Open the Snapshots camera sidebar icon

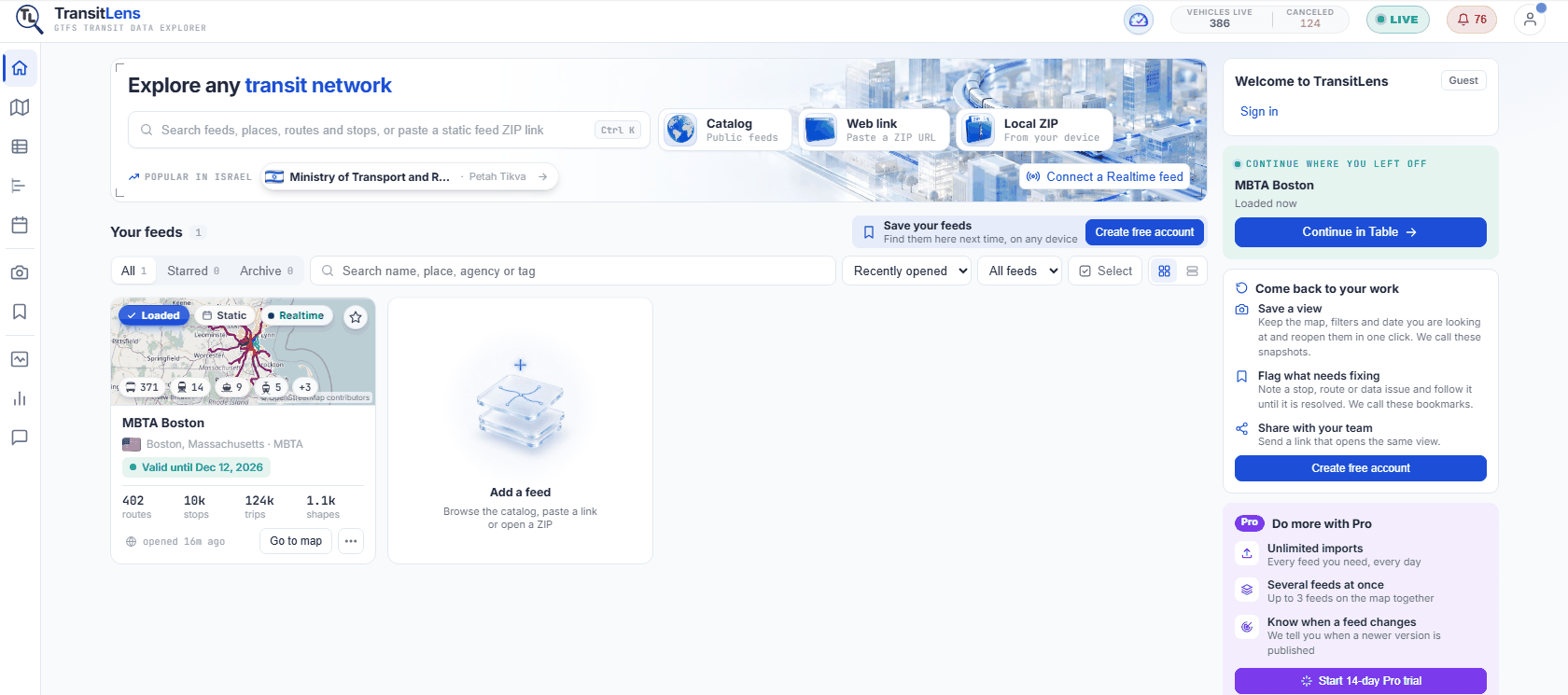pos(20,272)
